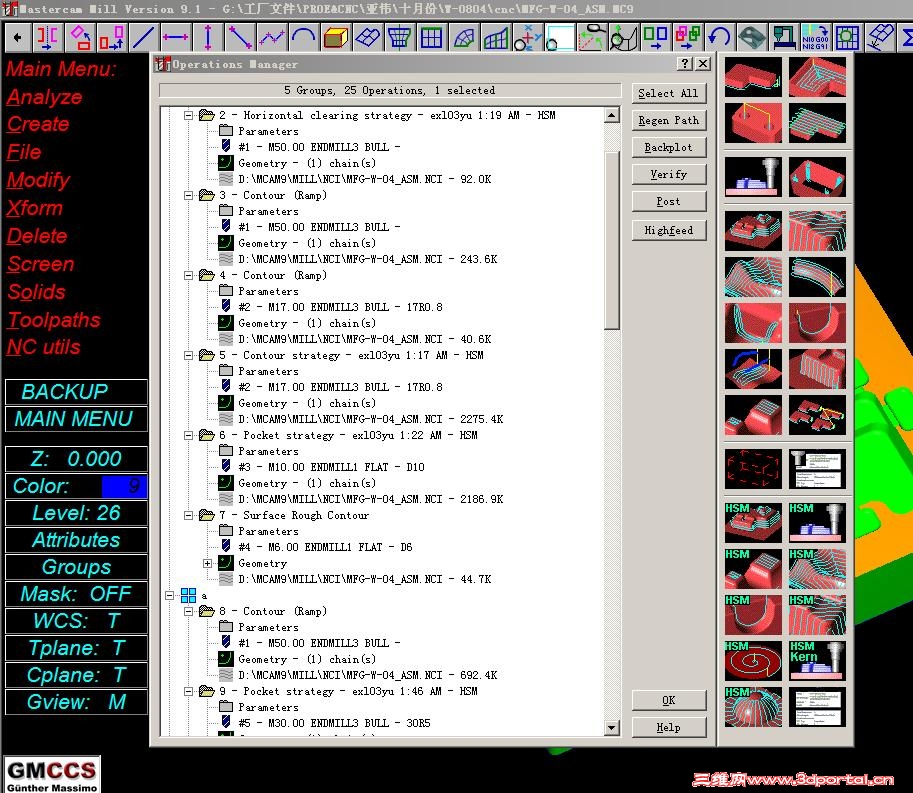Click the Post button

coord(668,201)
